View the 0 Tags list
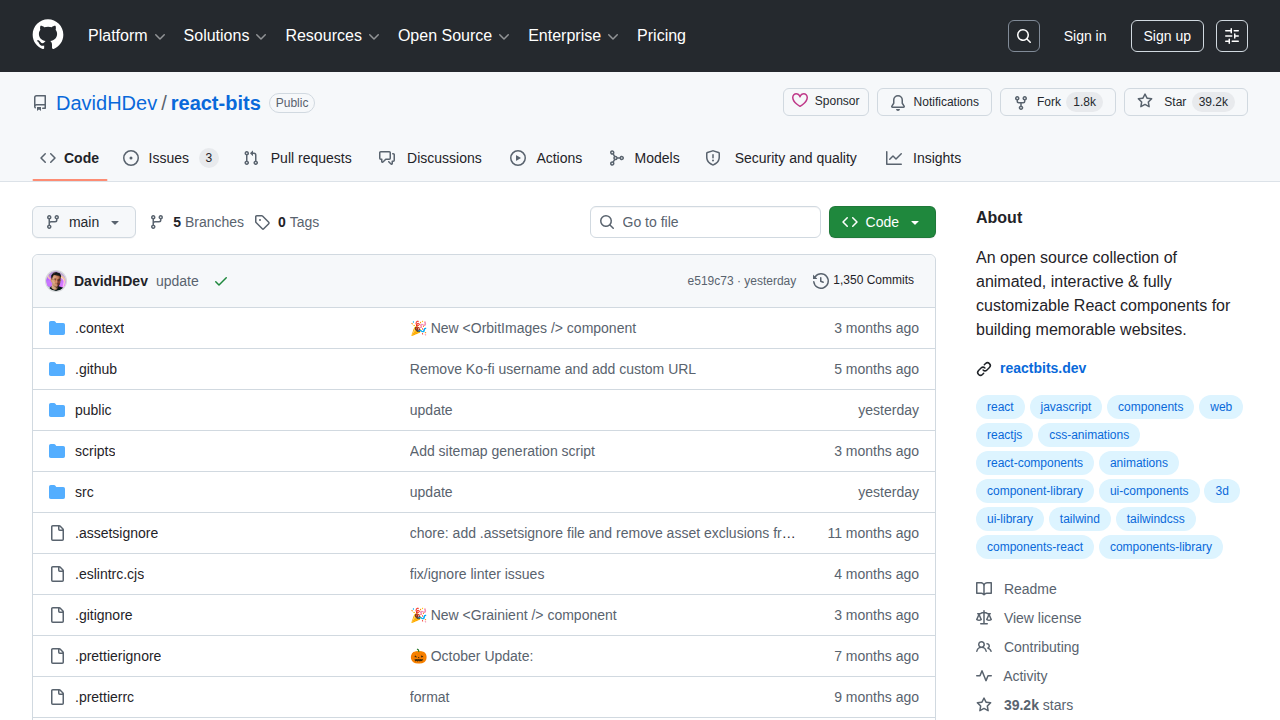The height and width of the screenshot is (720, 1280). [287, 222]
